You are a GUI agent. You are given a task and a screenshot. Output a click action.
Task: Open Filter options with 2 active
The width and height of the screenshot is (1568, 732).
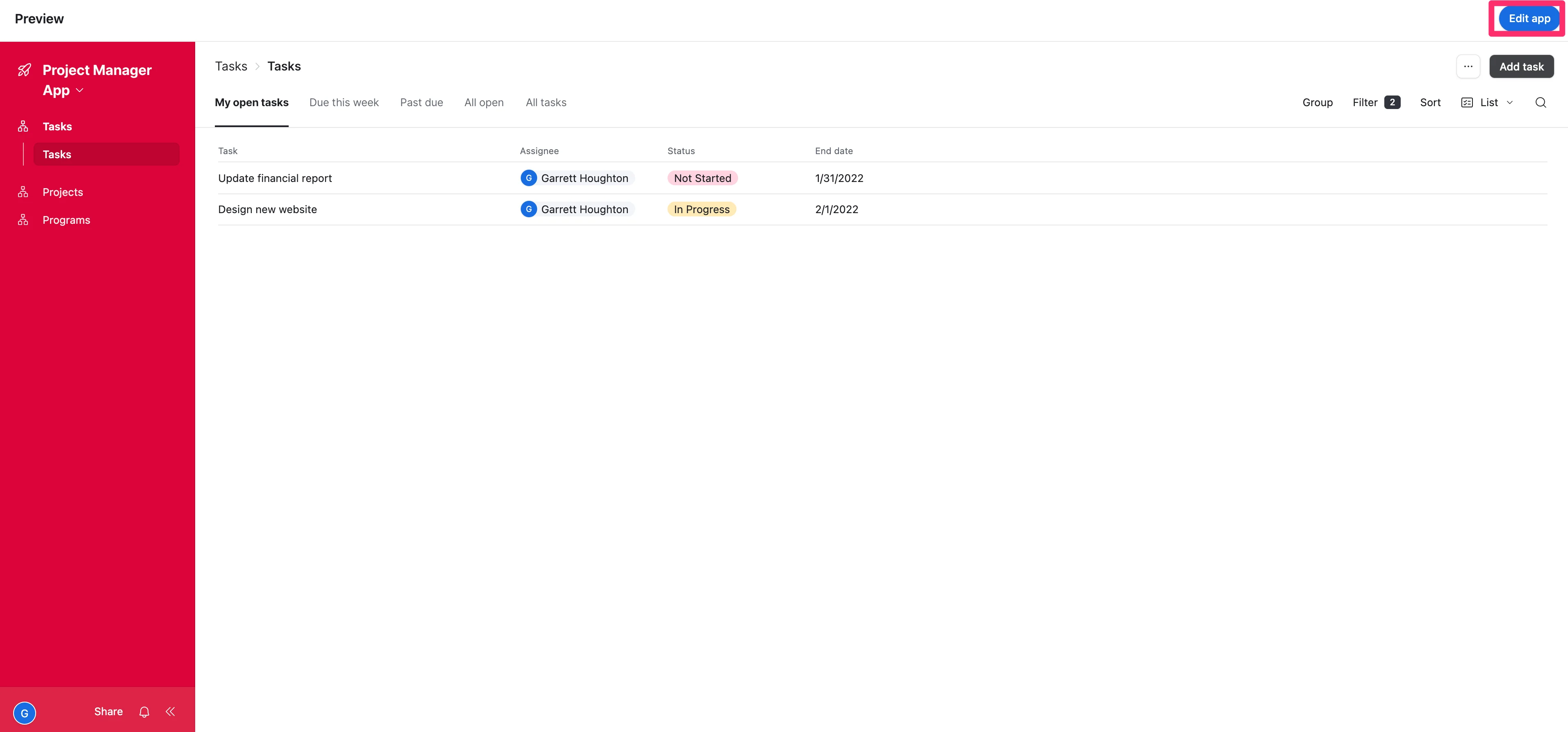(x=1376, y=102)
